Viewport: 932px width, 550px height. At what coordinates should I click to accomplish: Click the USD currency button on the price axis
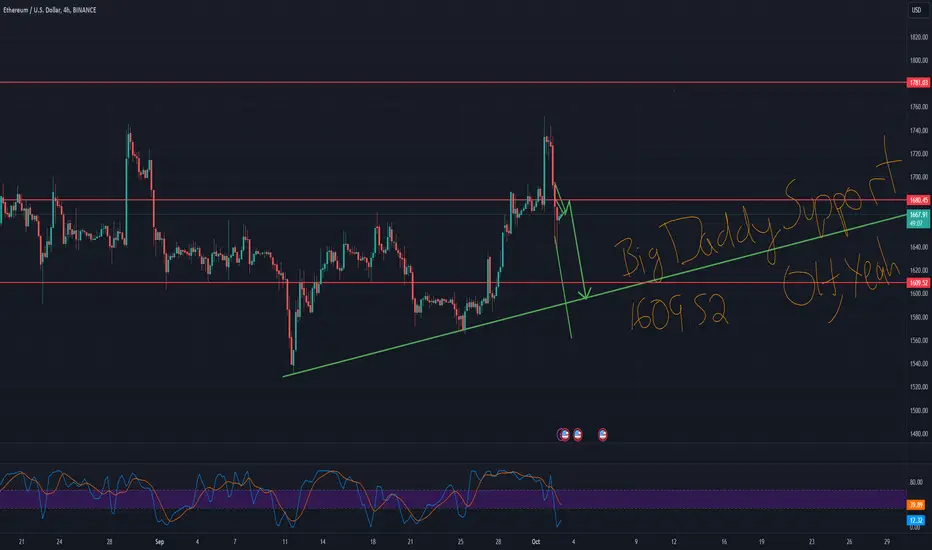(x=916, y=10)
